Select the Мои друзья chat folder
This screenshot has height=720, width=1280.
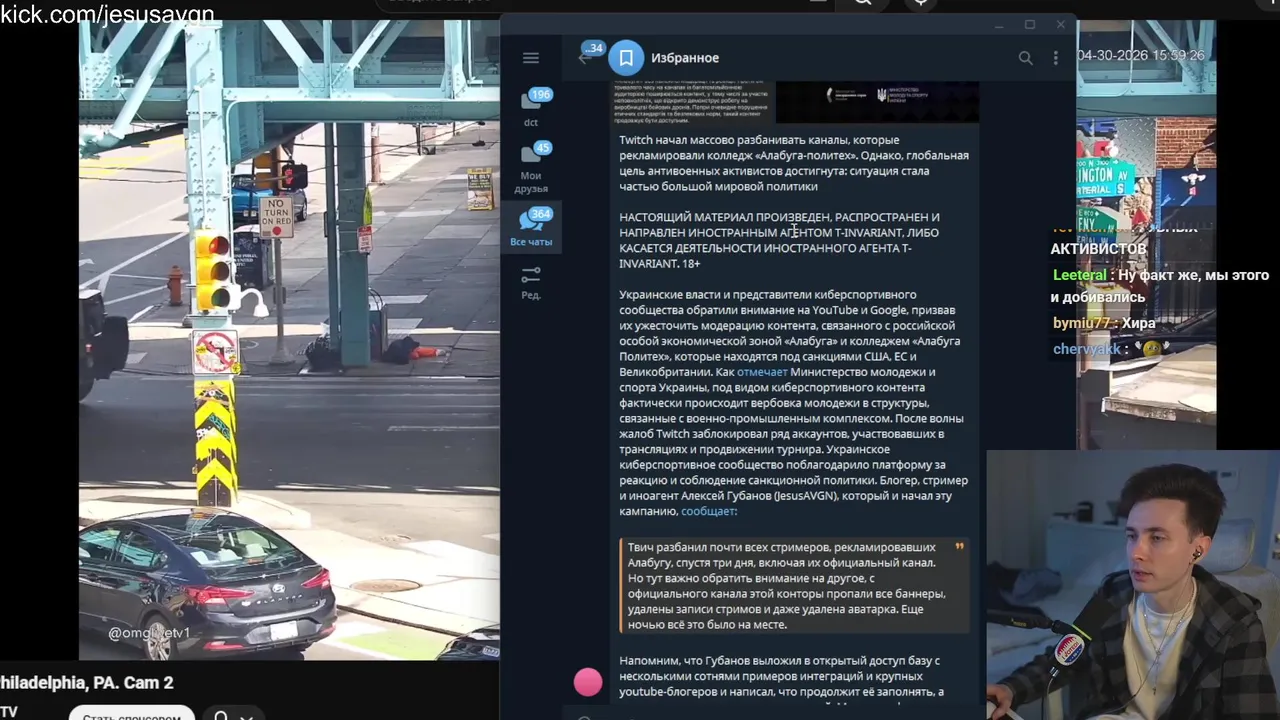click(x=531, y=168)
